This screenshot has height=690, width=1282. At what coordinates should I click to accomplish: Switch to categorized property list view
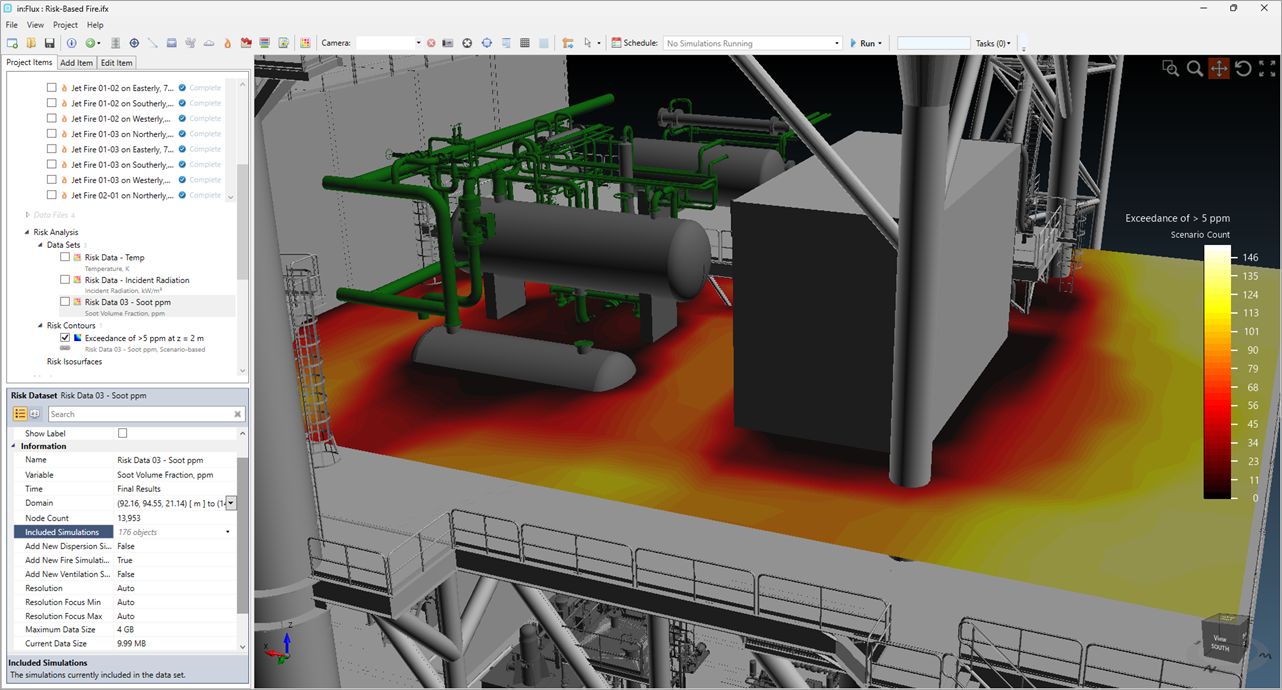(x=20, y=414)
